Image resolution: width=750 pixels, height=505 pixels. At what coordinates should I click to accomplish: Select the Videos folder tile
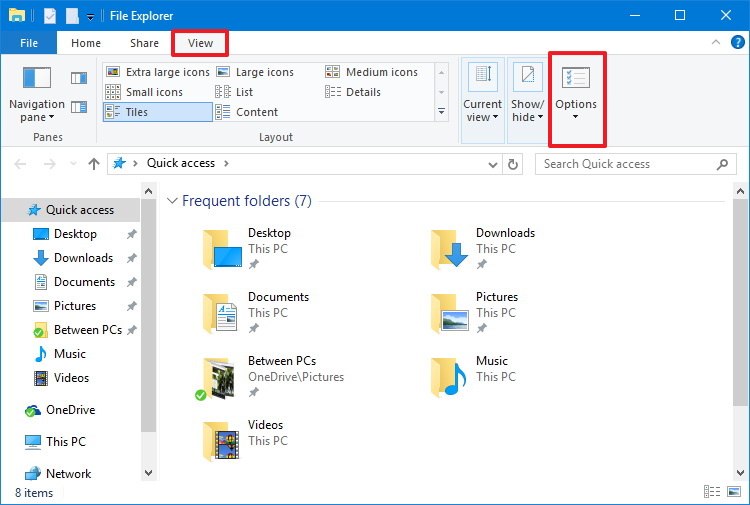(246, 441)
